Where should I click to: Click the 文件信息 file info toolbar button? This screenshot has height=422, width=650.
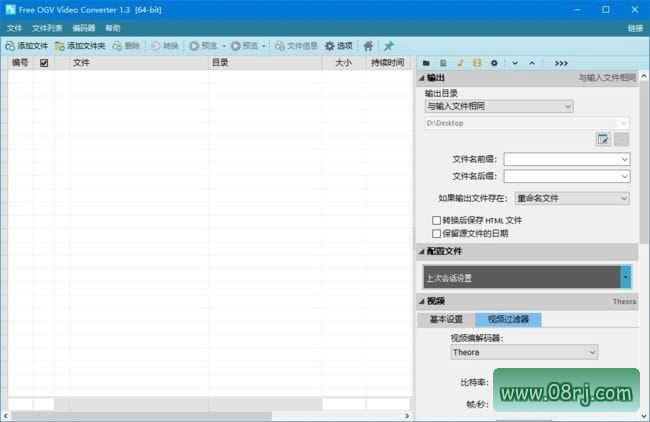click(296, 46)
